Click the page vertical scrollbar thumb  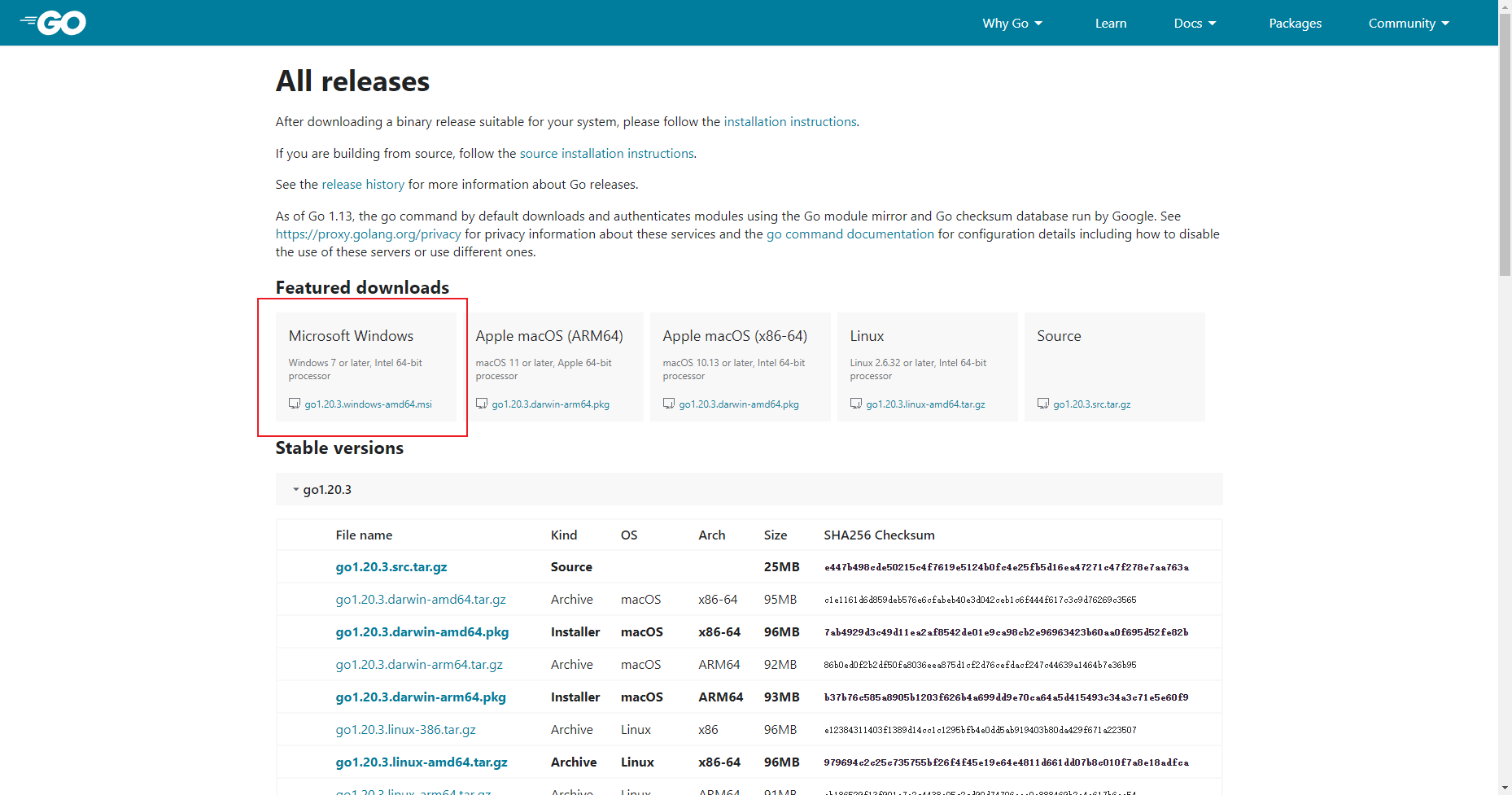coord(1505,145)
